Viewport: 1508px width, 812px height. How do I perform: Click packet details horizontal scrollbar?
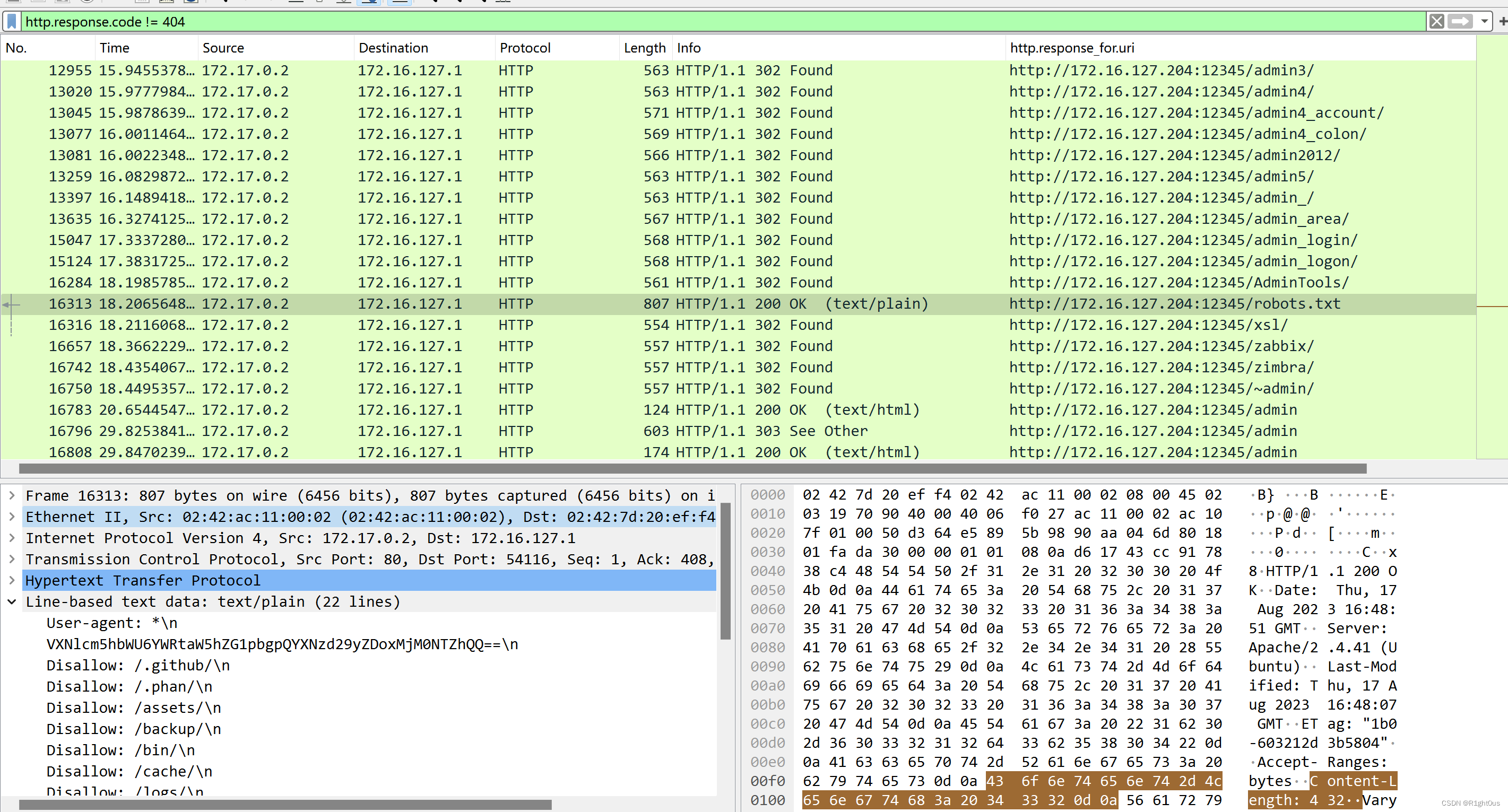point(285,805)
